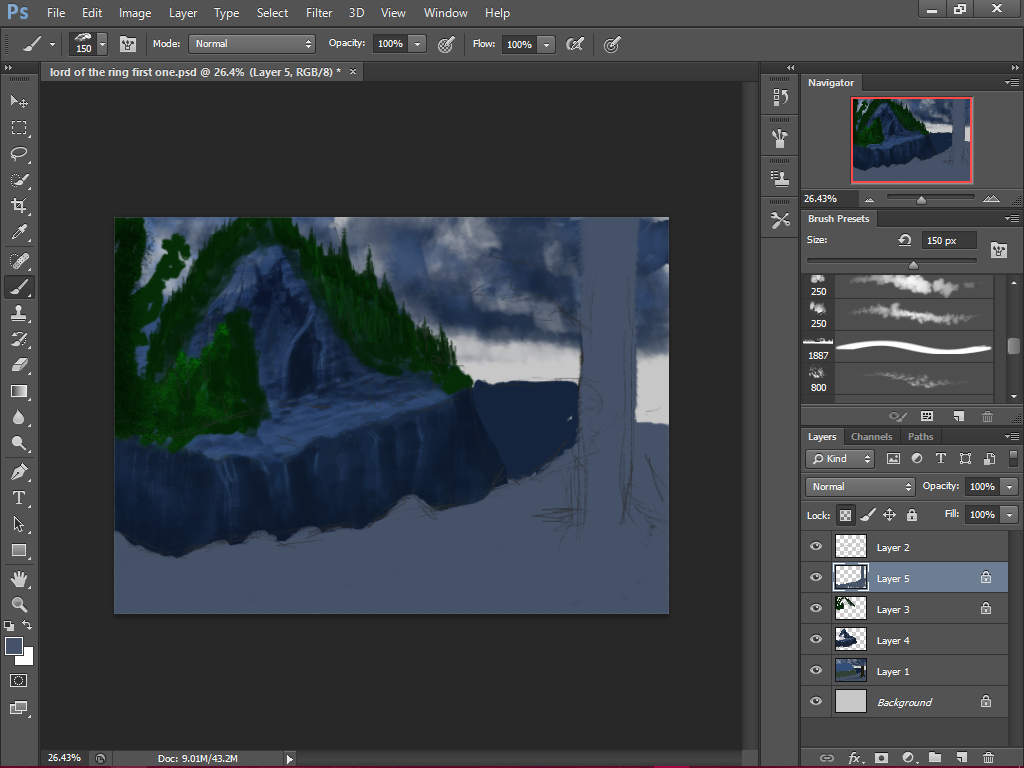Adjust the brush Size slider
The image size is (1024, 768).
[x=914, y=264]
